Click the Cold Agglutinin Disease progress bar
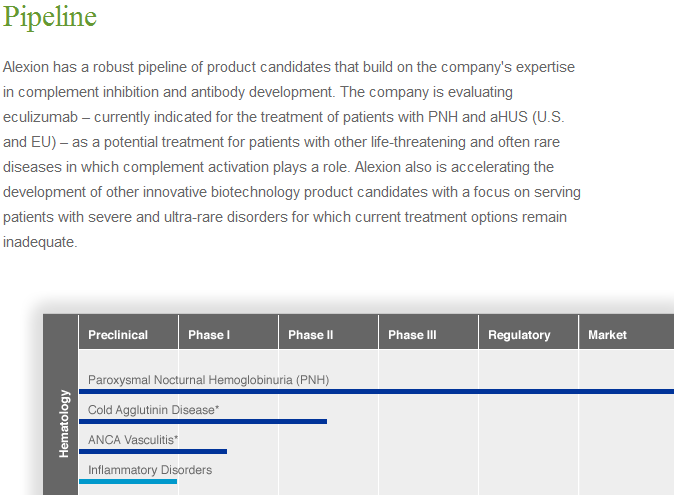Image resolution: width=674 pixels, height=495 pixels. pyautogui.click(x=203, y=422)
